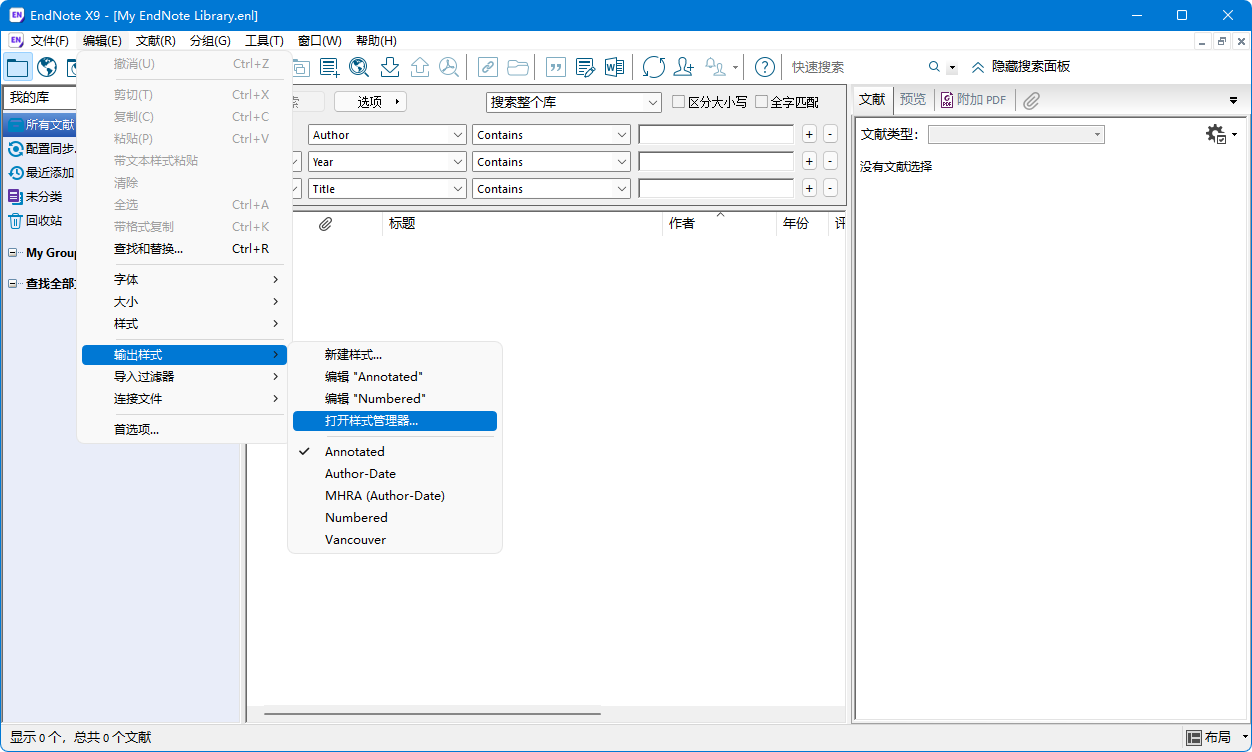Click the Sync library icon

tap(654, 67)
